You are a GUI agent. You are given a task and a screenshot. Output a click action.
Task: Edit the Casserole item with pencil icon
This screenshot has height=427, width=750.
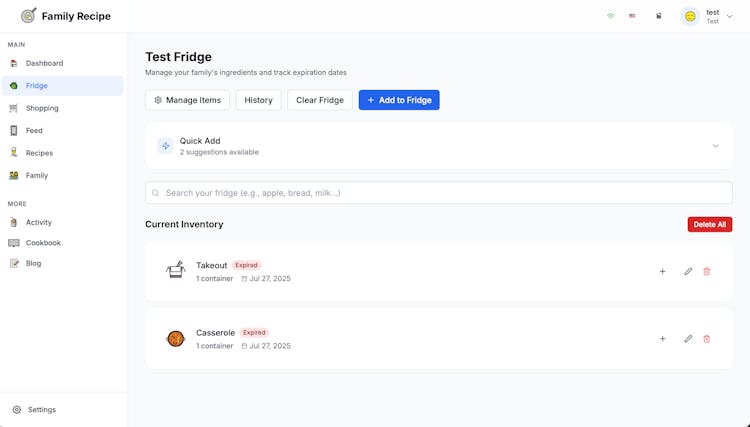point(688,338)
